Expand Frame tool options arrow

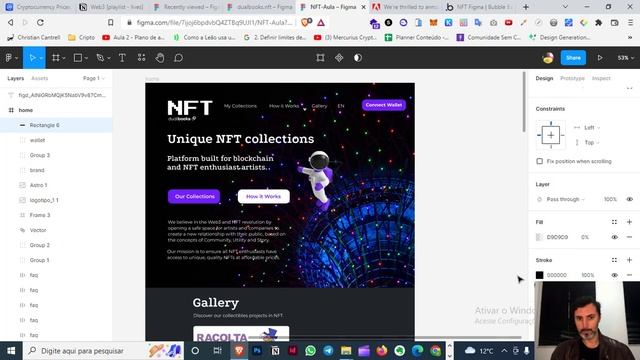(64, 59)
